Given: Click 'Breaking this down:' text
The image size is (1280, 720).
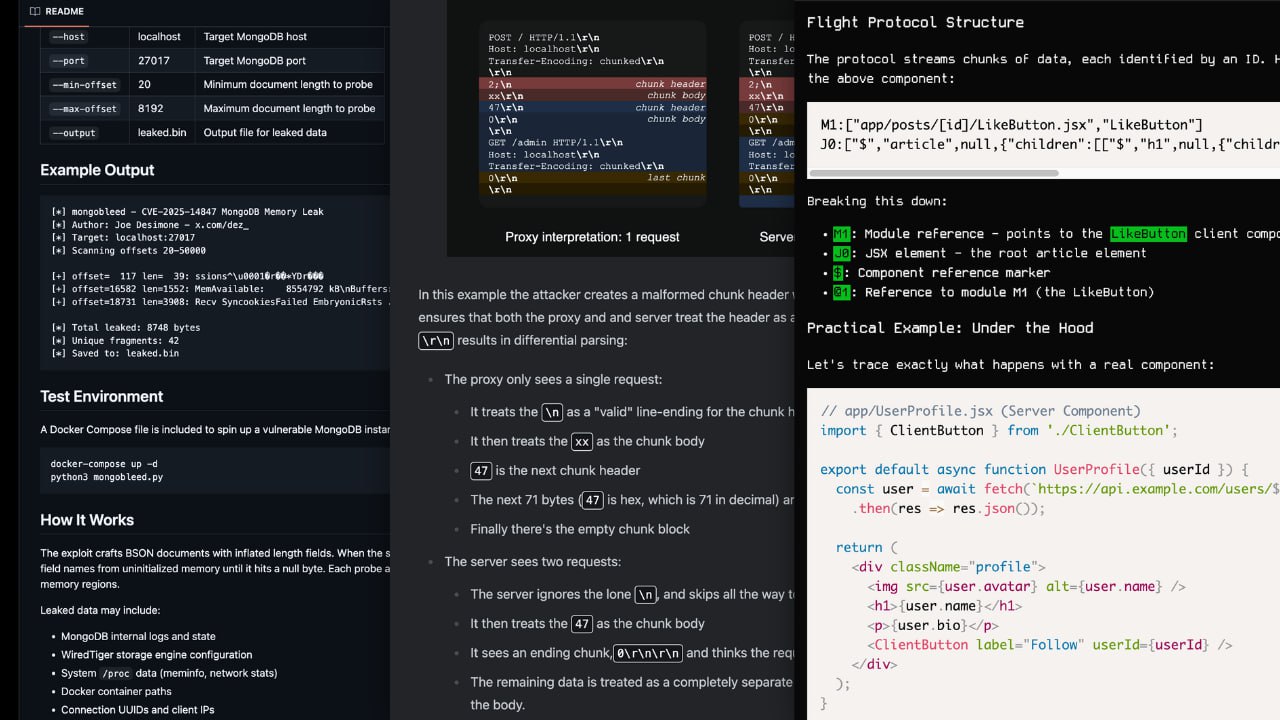Looking at the screenshot, I should point(877,201).
